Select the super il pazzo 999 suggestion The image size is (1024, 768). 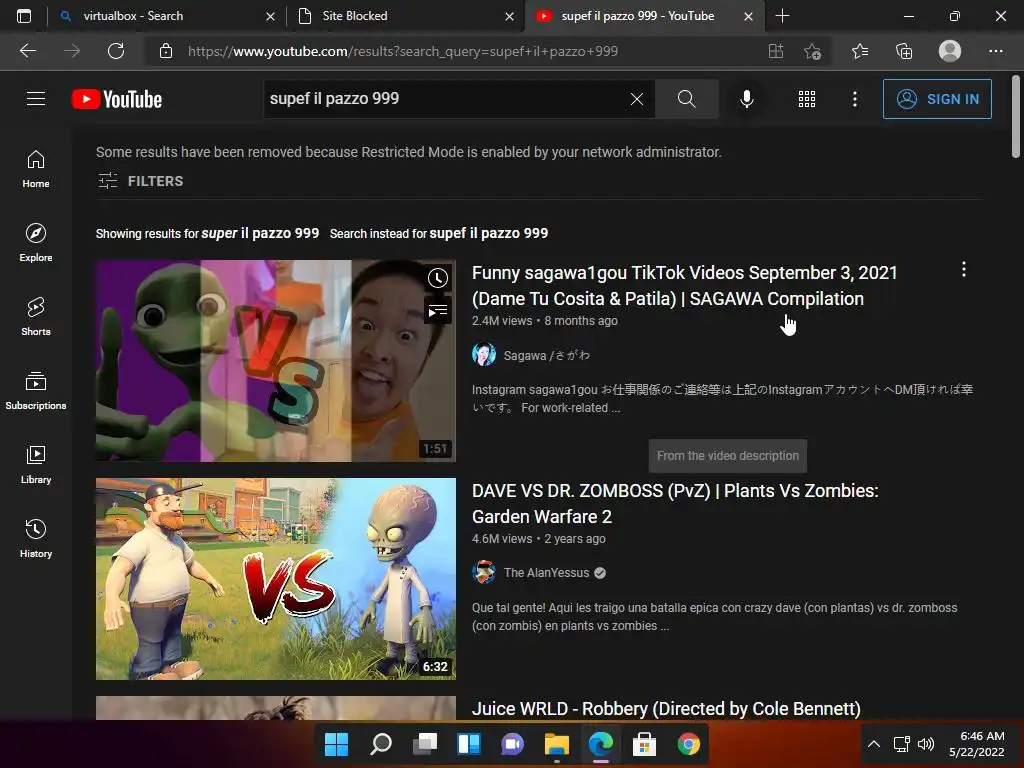coord(260,233)
